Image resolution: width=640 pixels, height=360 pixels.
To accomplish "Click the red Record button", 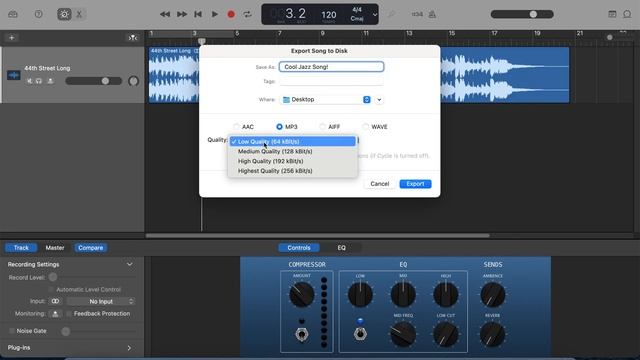I will 231,14.
